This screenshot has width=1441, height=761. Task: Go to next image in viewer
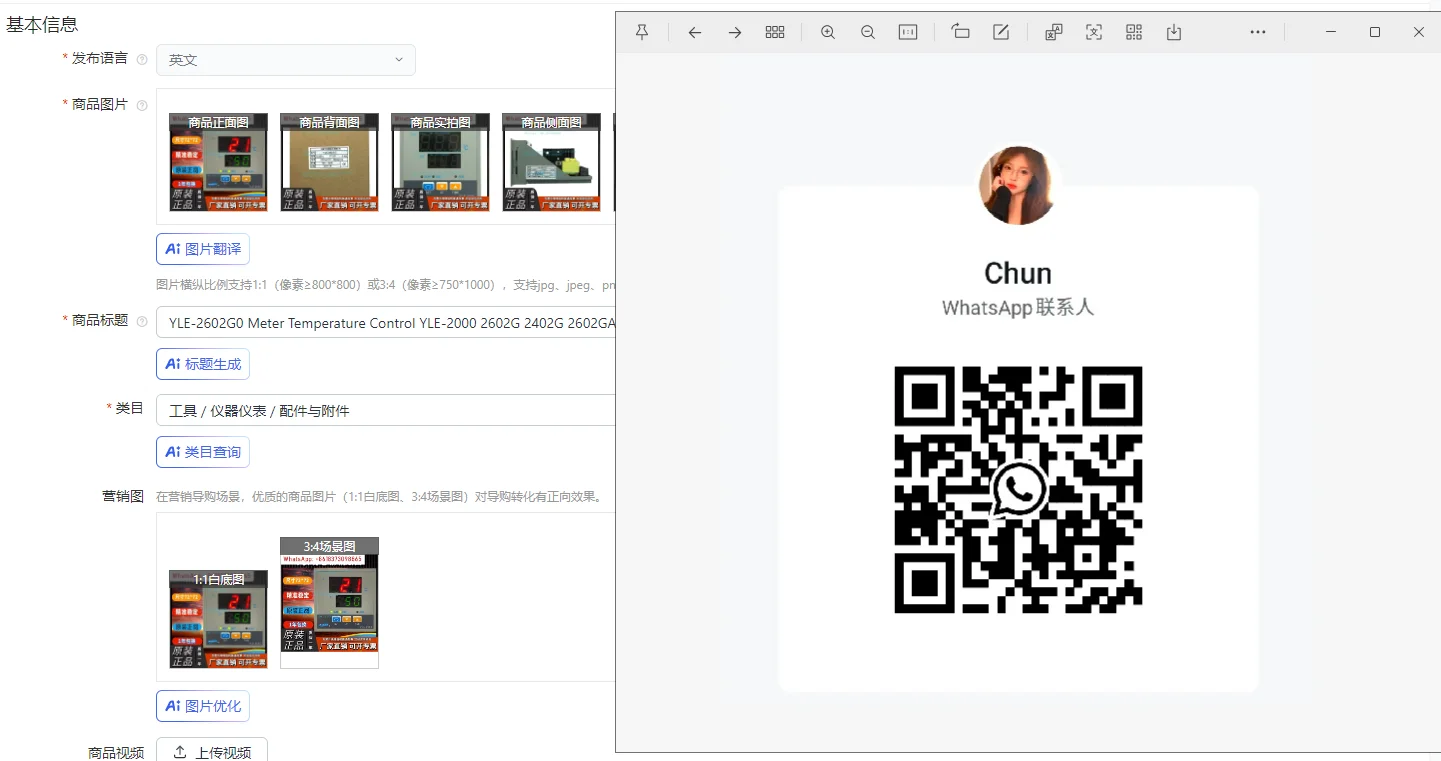735,32
